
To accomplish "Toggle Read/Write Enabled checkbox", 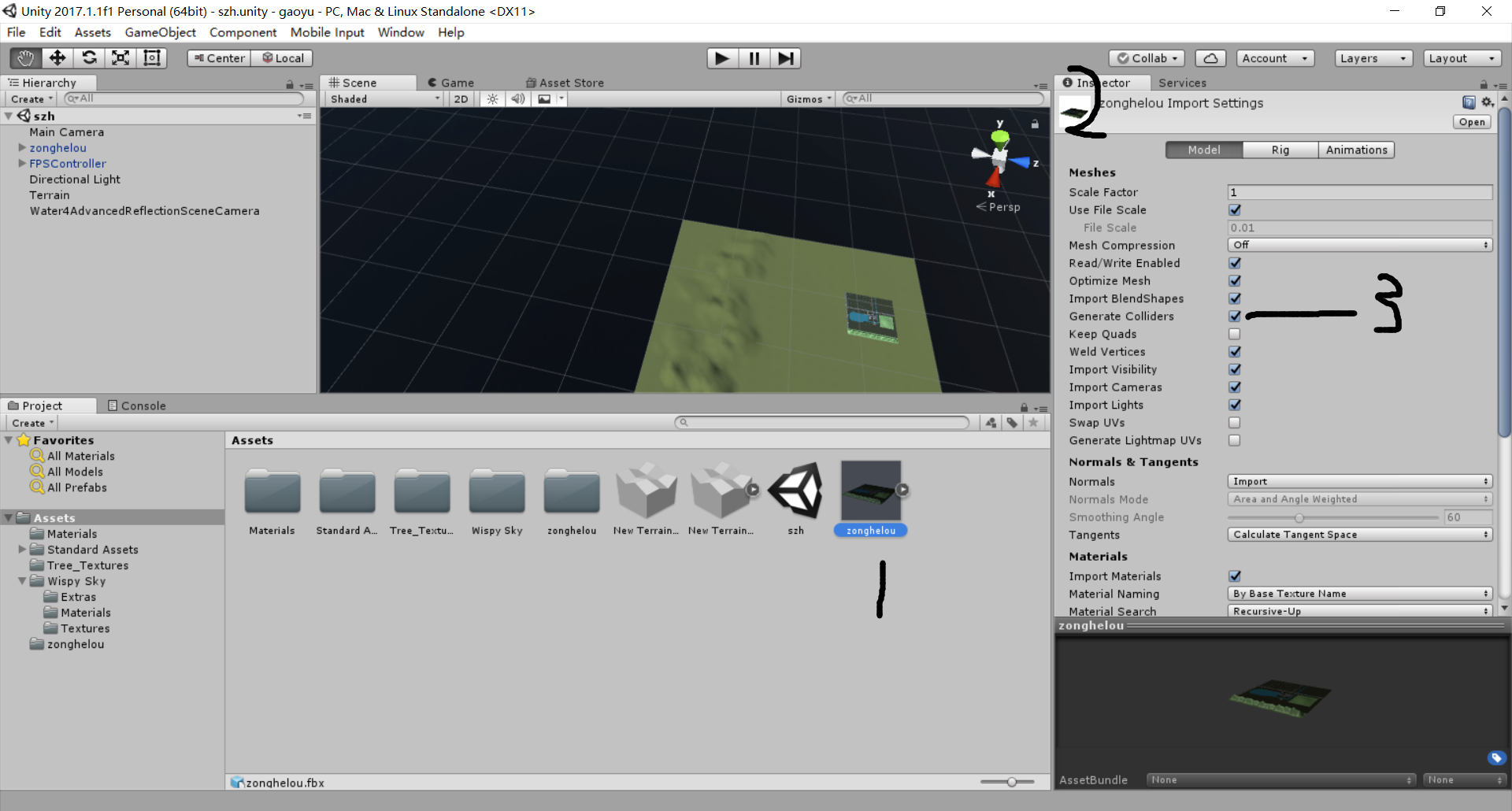I will [1235, 263].
